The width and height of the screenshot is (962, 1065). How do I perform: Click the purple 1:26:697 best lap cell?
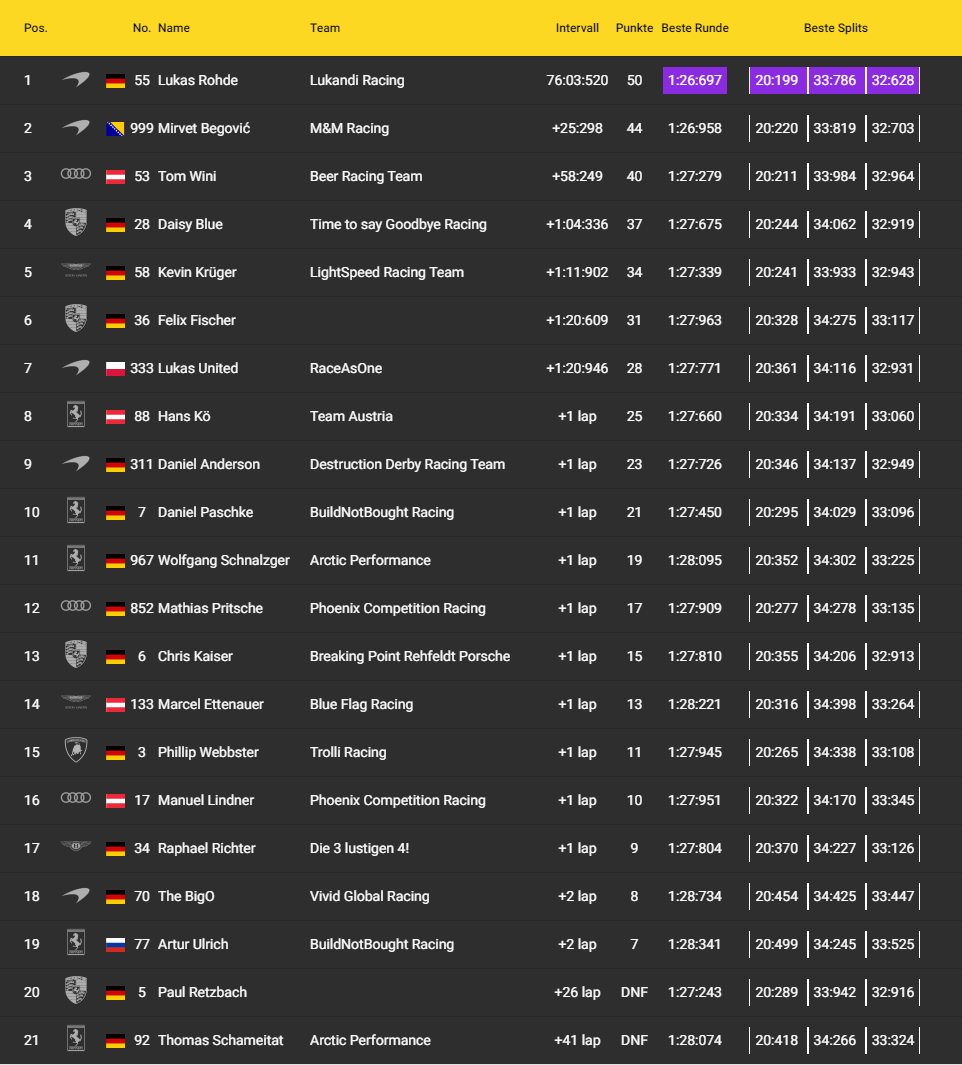(x=695, y=80)
